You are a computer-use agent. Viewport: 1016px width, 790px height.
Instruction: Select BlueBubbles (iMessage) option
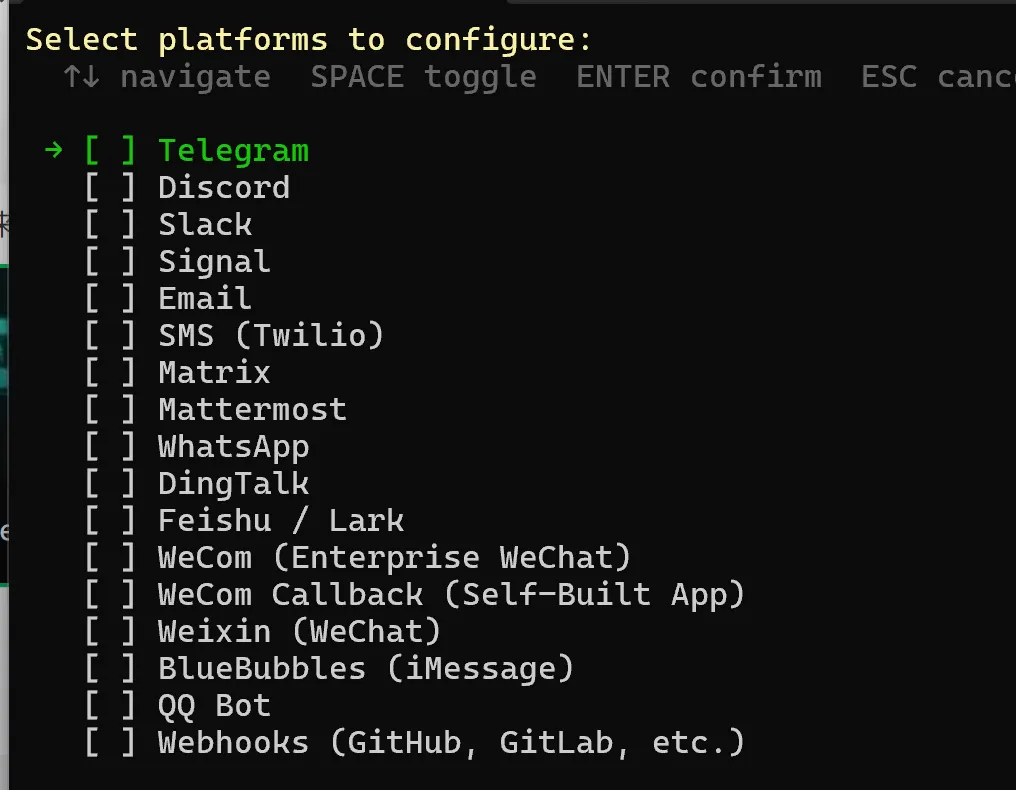pyautogui.click(x=365, y=669)
